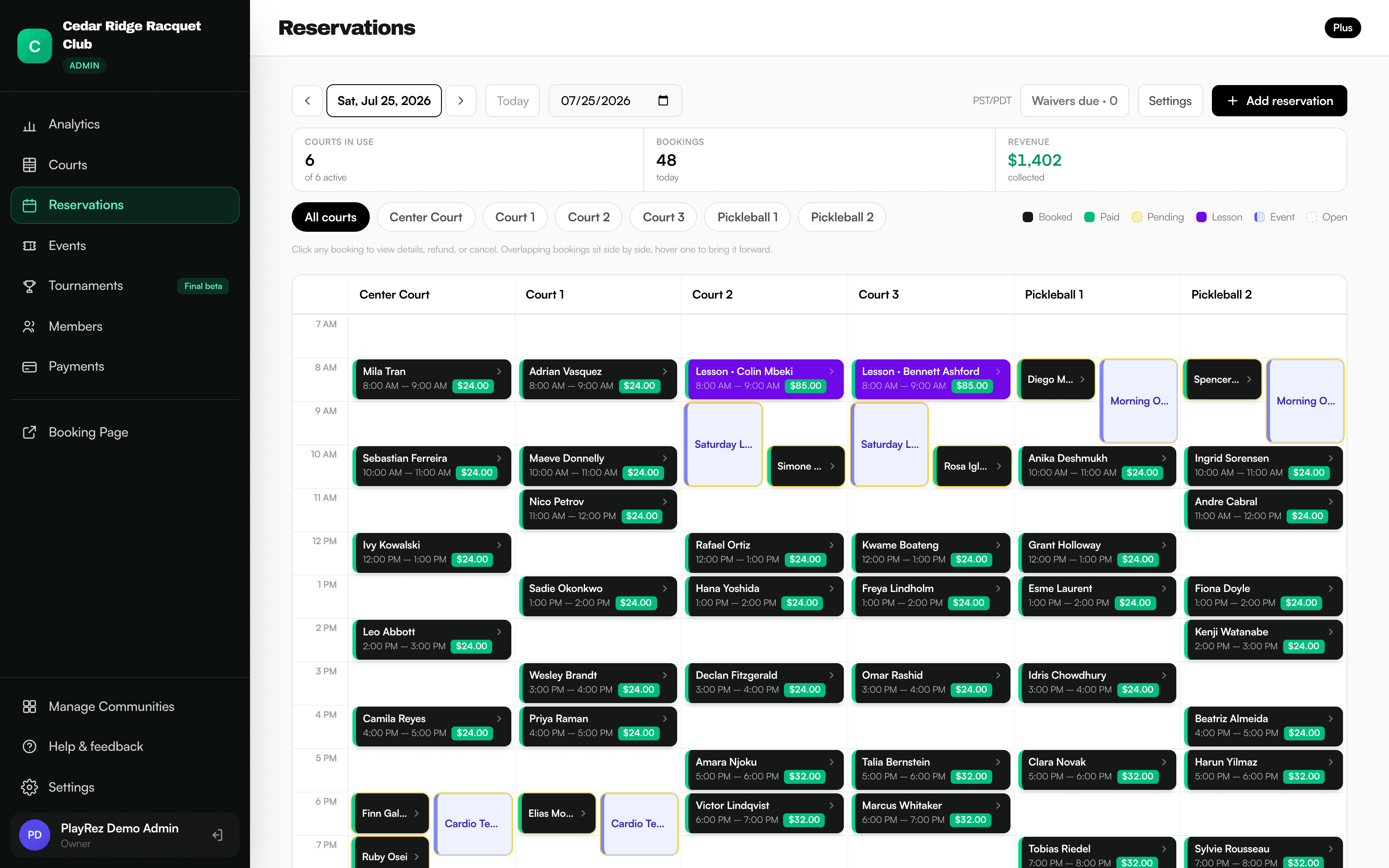Expand Lesson Colin Mbeki chevron

(x=831, y=372)
